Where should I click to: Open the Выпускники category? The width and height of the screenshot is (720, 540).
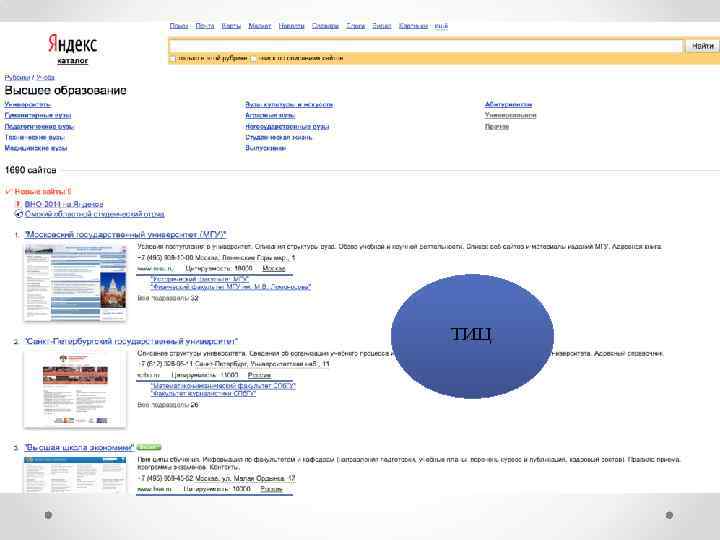pos(265,148)
